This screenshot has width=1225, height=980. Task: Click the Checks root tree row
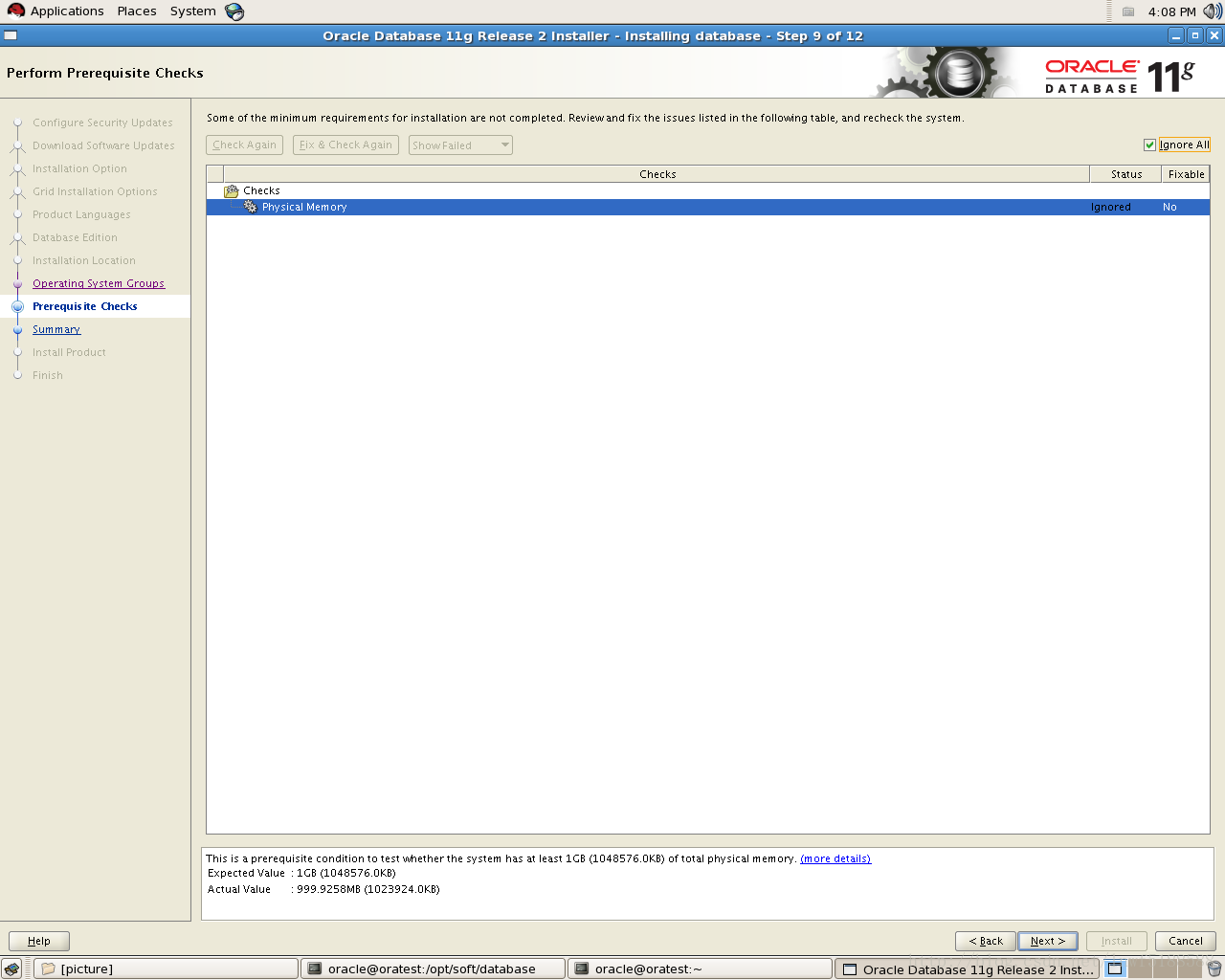point(708,191)
